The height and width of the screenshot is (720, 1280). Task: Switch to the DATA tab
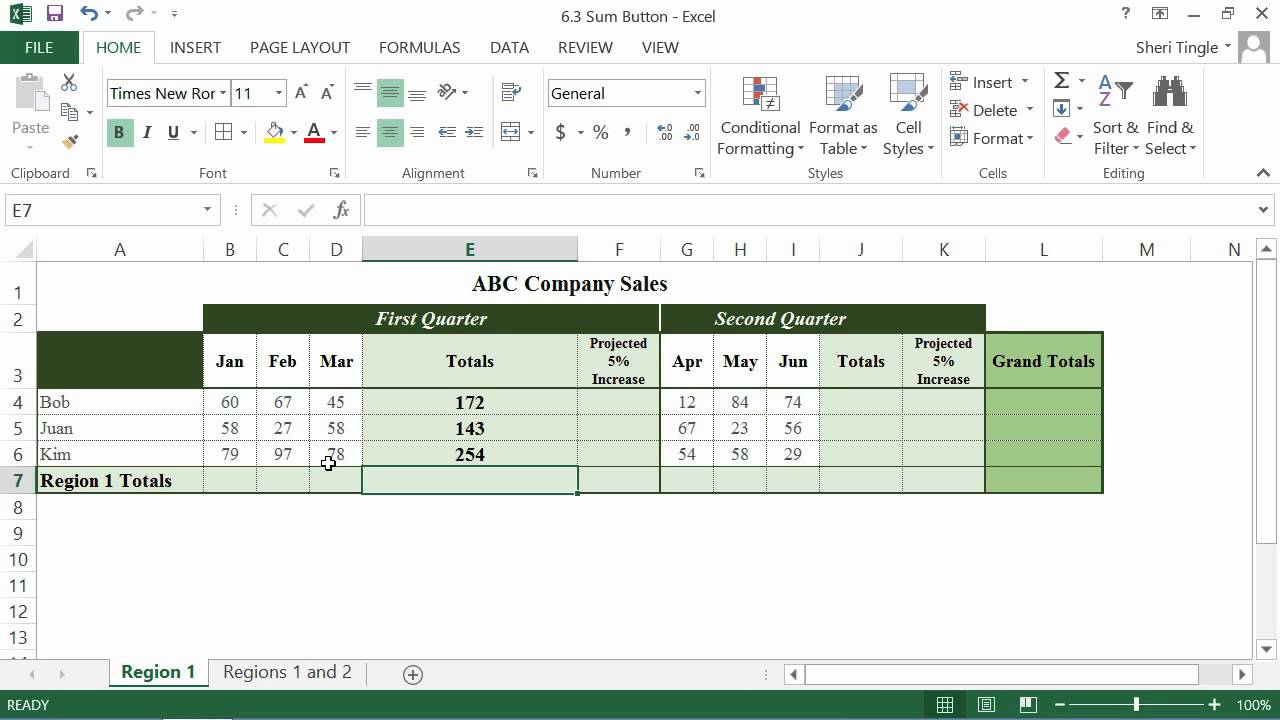pos(509,47)
